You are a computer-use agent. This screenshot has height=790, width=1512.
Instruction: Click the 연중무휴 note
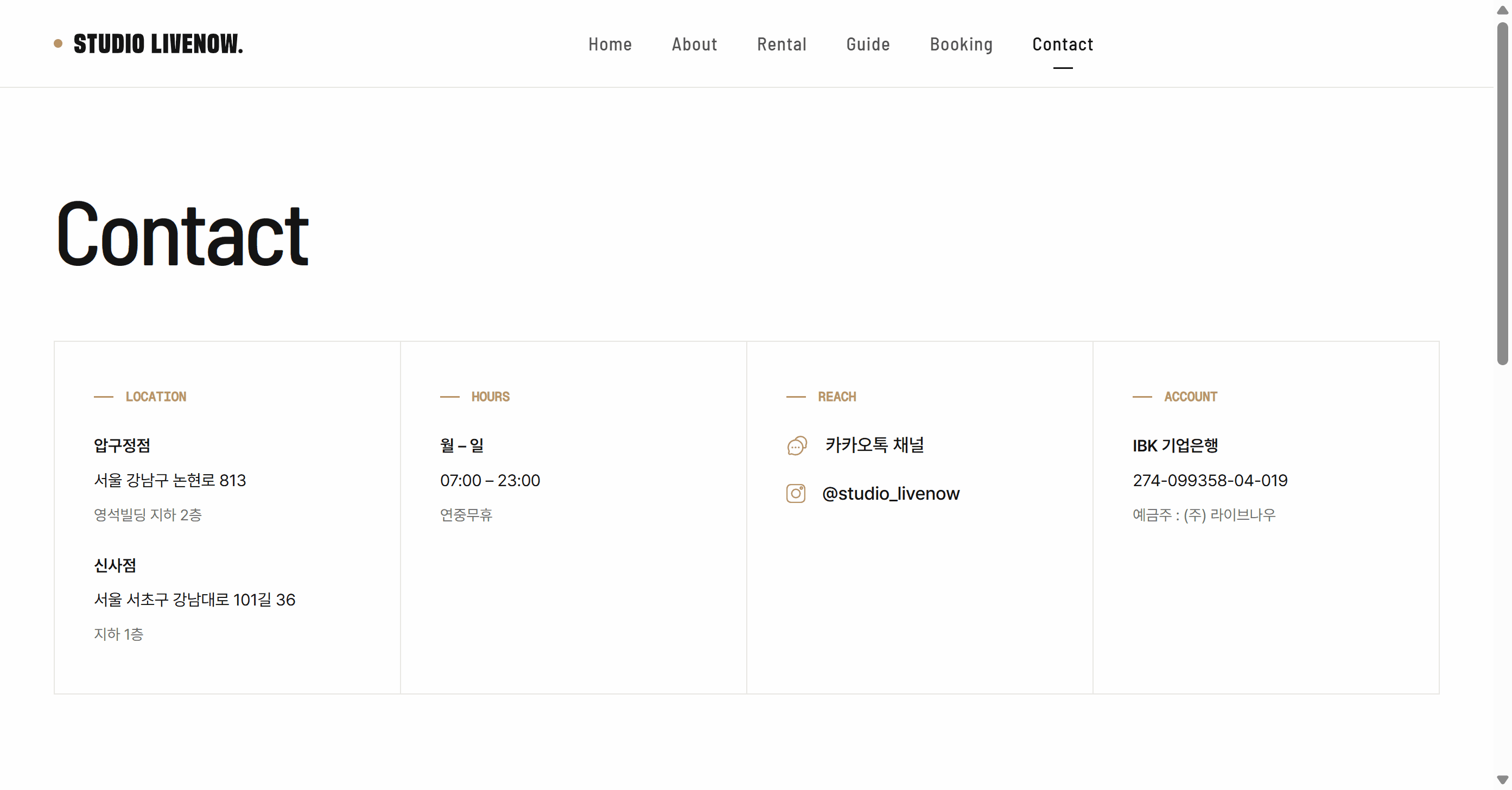[466, 515]
